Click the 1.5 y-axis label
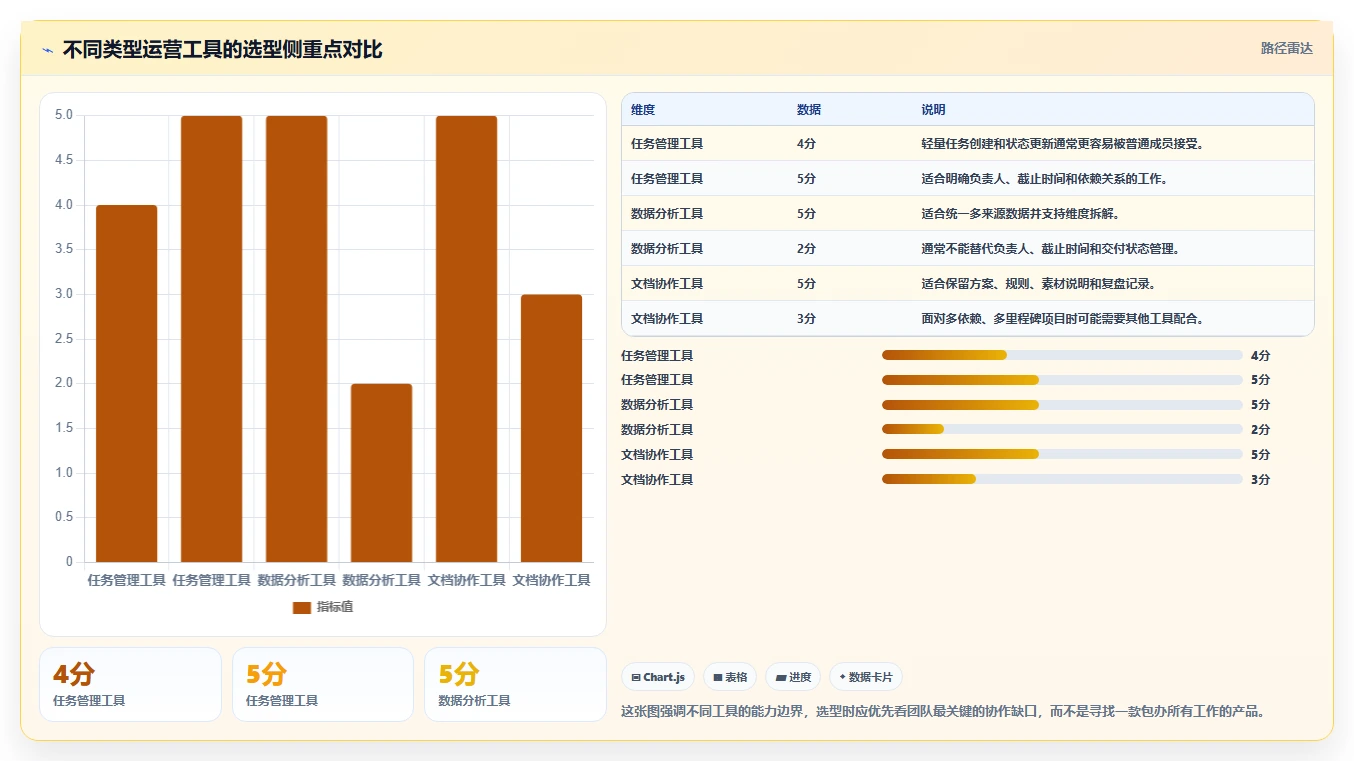The image size is (1354, 761). (x=64, y=428)
